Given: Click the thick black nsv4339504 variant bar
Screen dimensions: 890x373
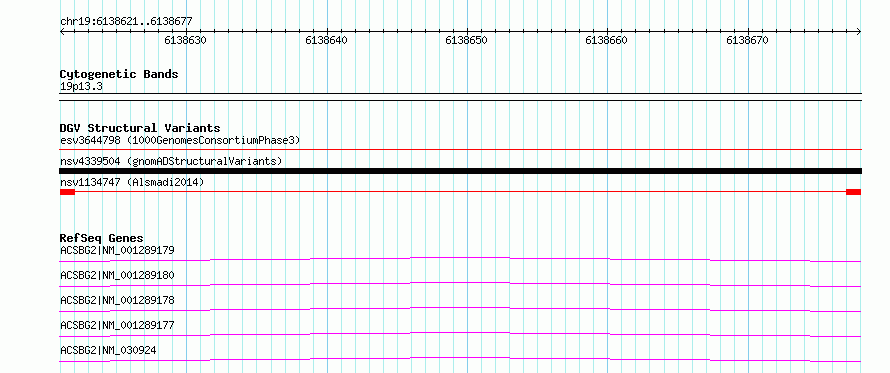Looking at the screenshot, I should 461,171.
